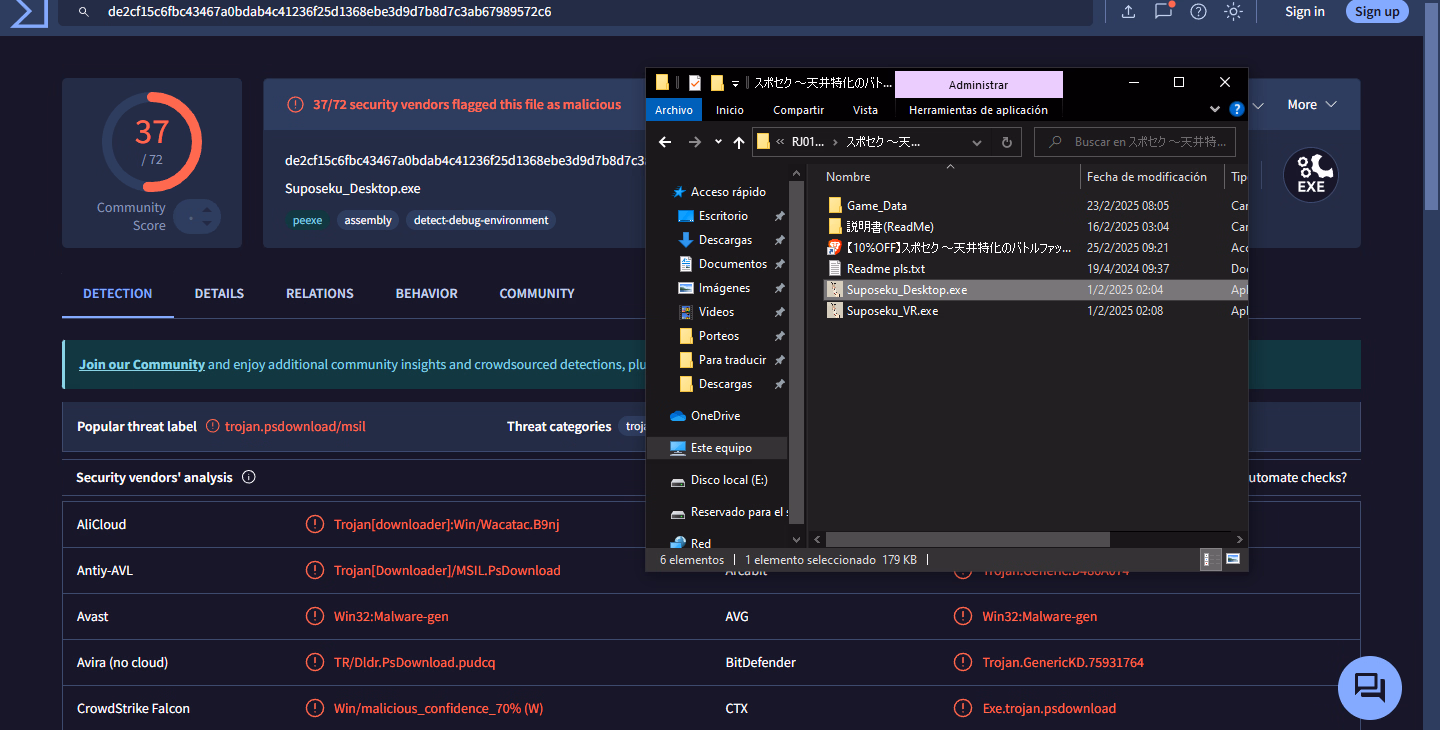This screenshot has height=730, width=1440.
Task: Open the Archivo menu tab
Action: tap(675, 110)
